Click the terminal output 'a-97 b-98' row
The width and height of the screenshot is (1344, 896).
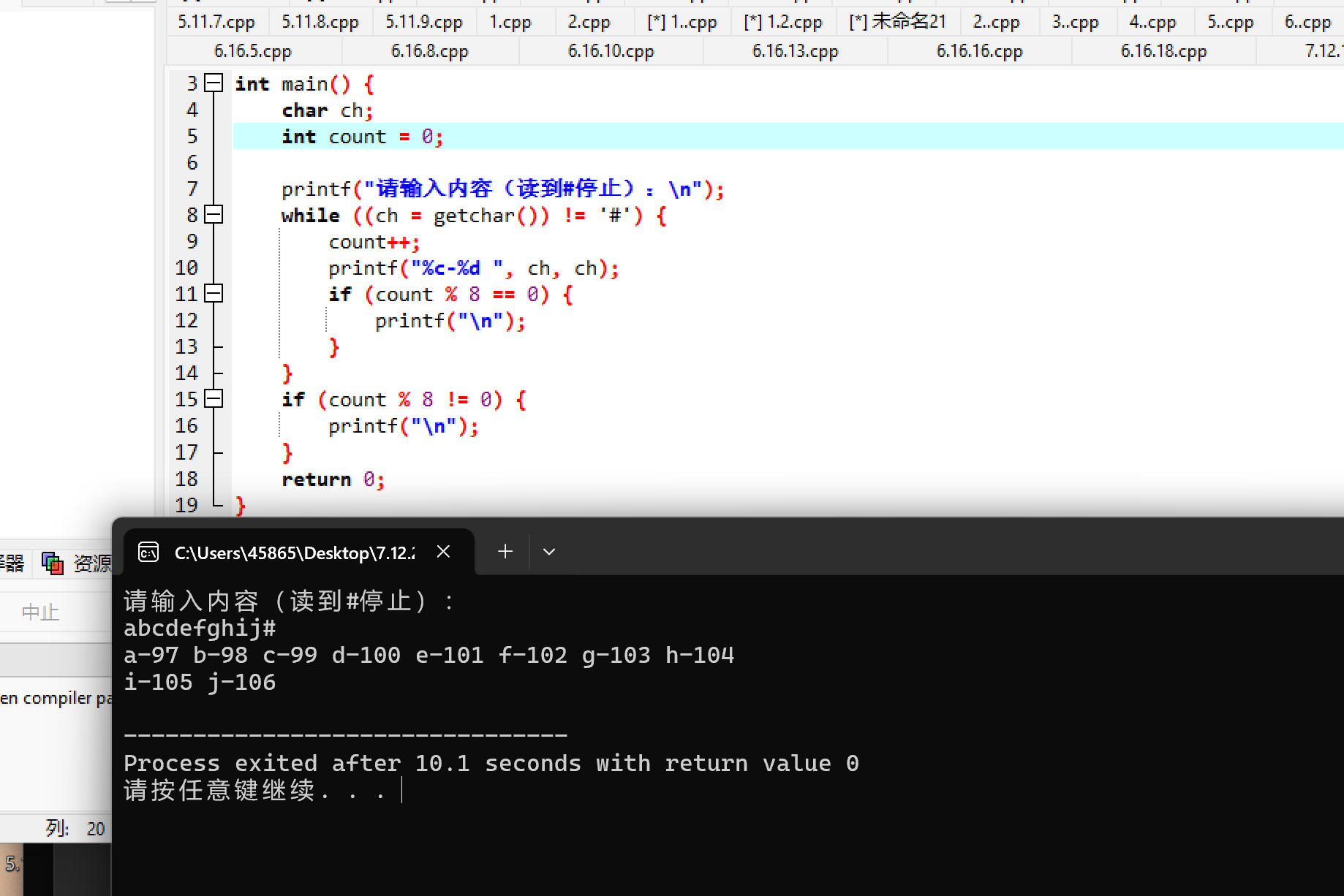[x=429, y=656]
